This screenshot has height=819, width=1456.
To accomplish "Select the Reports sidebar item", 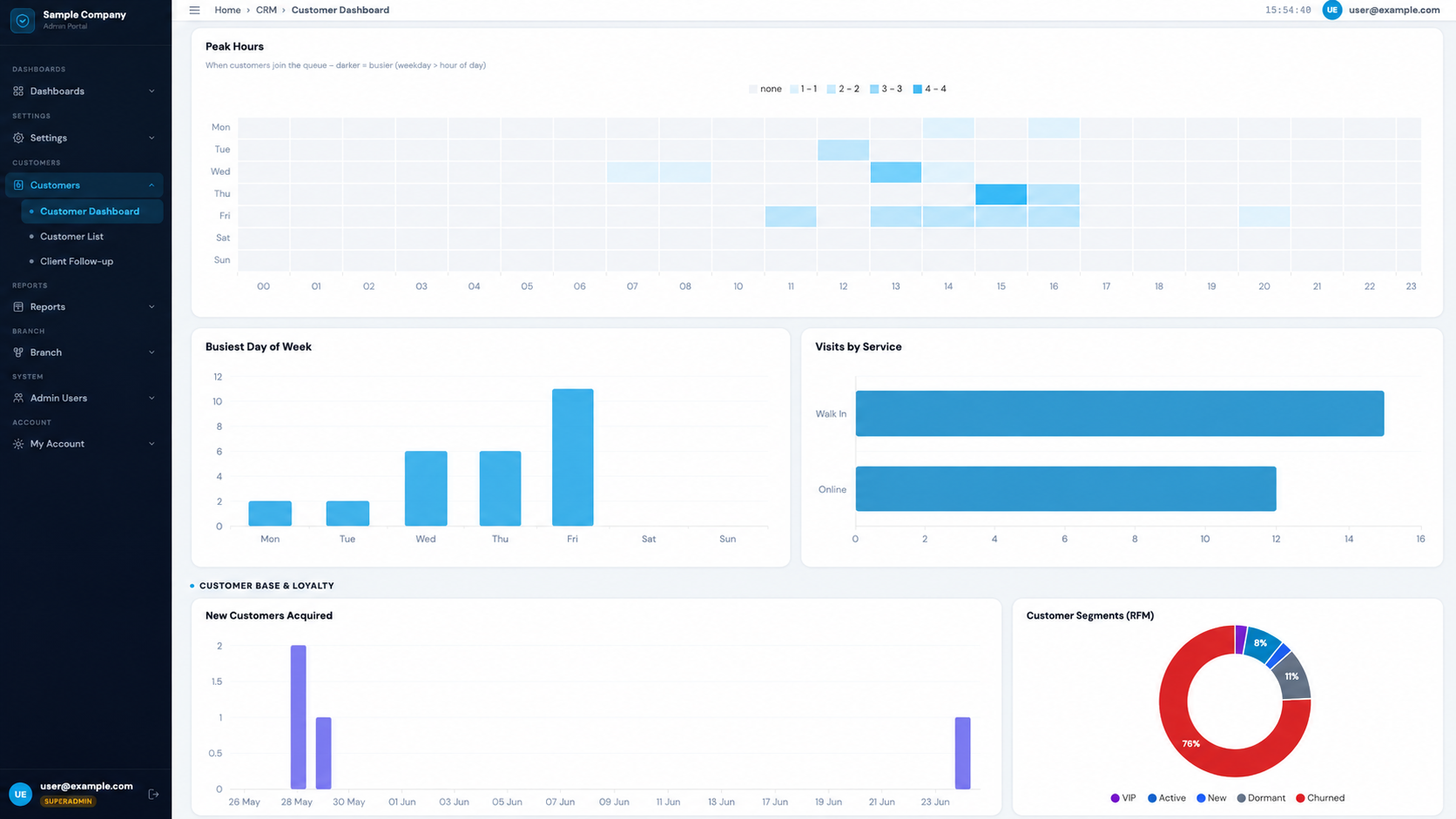I will [84, 307].
